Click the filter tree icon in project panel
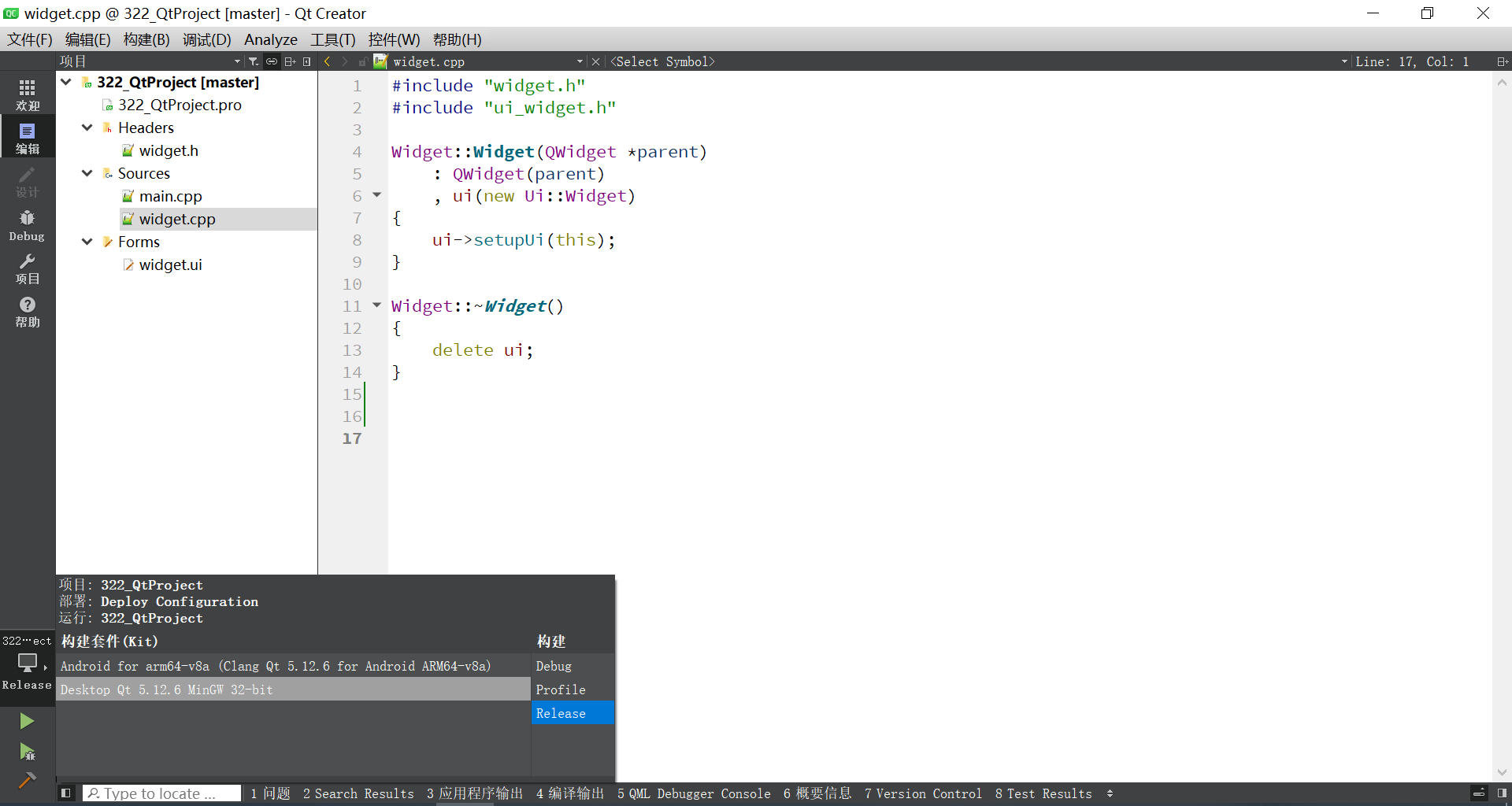The width and height of the screenshot is (1512, 806). click(x=254, y=61)
